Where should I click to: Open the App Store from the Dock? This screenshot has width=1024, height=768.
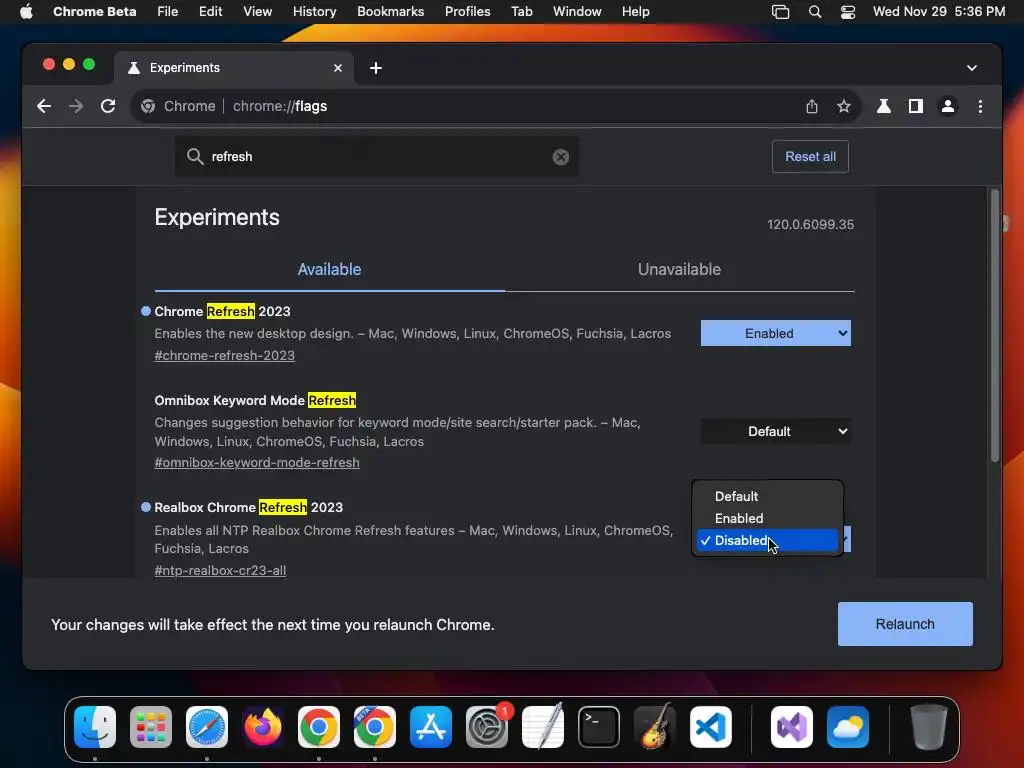pos(431,727)
